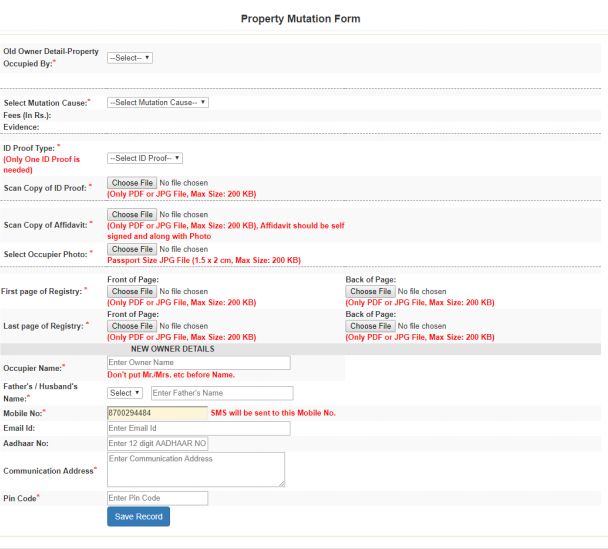The height and width of the screenshot is (549, 608).
Task: Click the Enter Email Id field
Action: pos(198,428)
